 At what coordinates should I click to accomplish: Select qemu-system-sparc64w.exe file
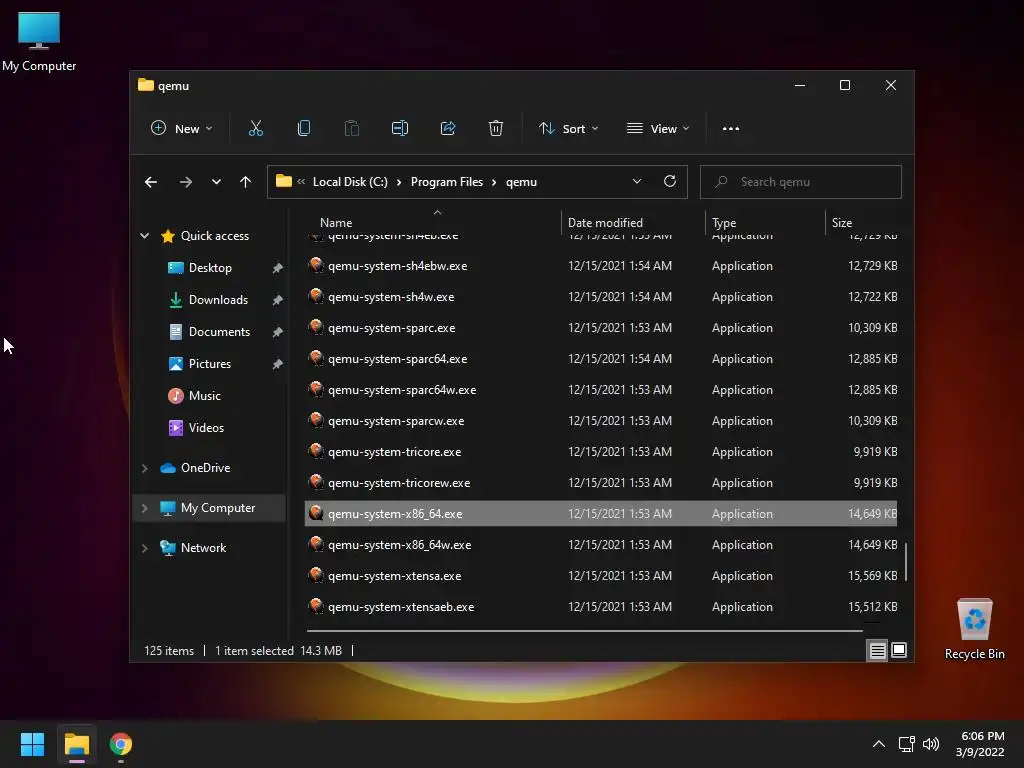(601, 390)
